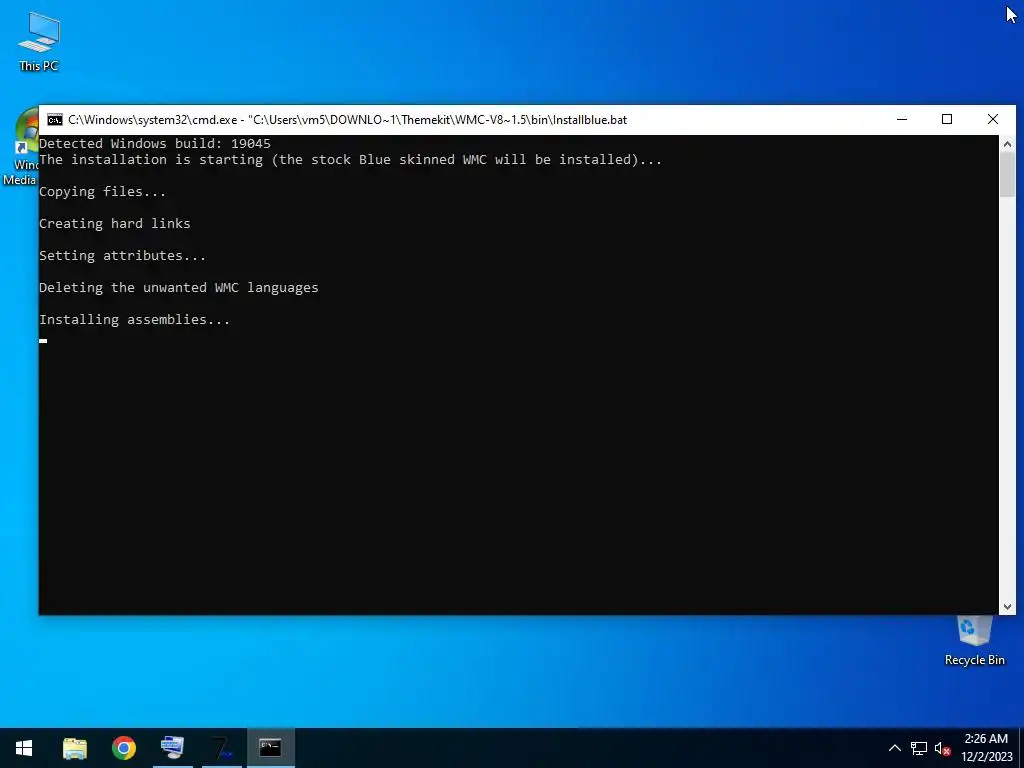
Task: Open the network status tray icon
Action: coord(919,748)
